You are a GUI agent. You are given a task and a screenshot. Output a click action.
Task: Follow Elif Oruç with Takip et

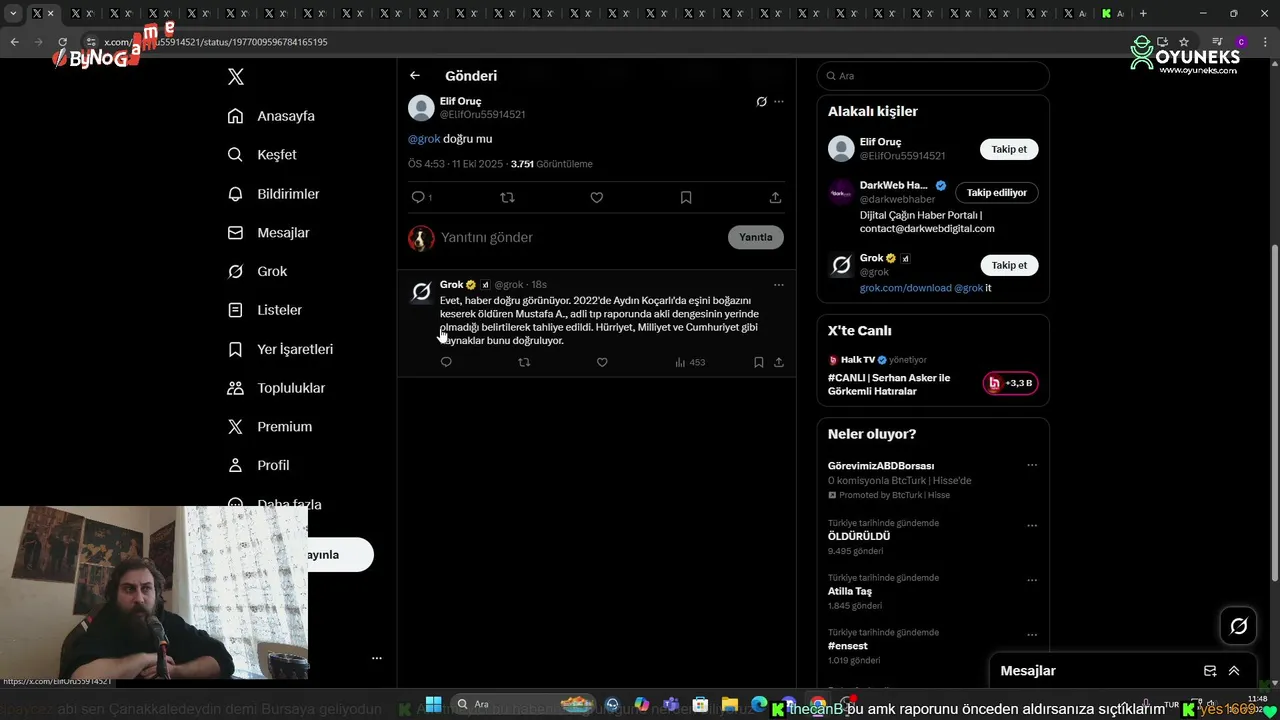(1009, 150)
